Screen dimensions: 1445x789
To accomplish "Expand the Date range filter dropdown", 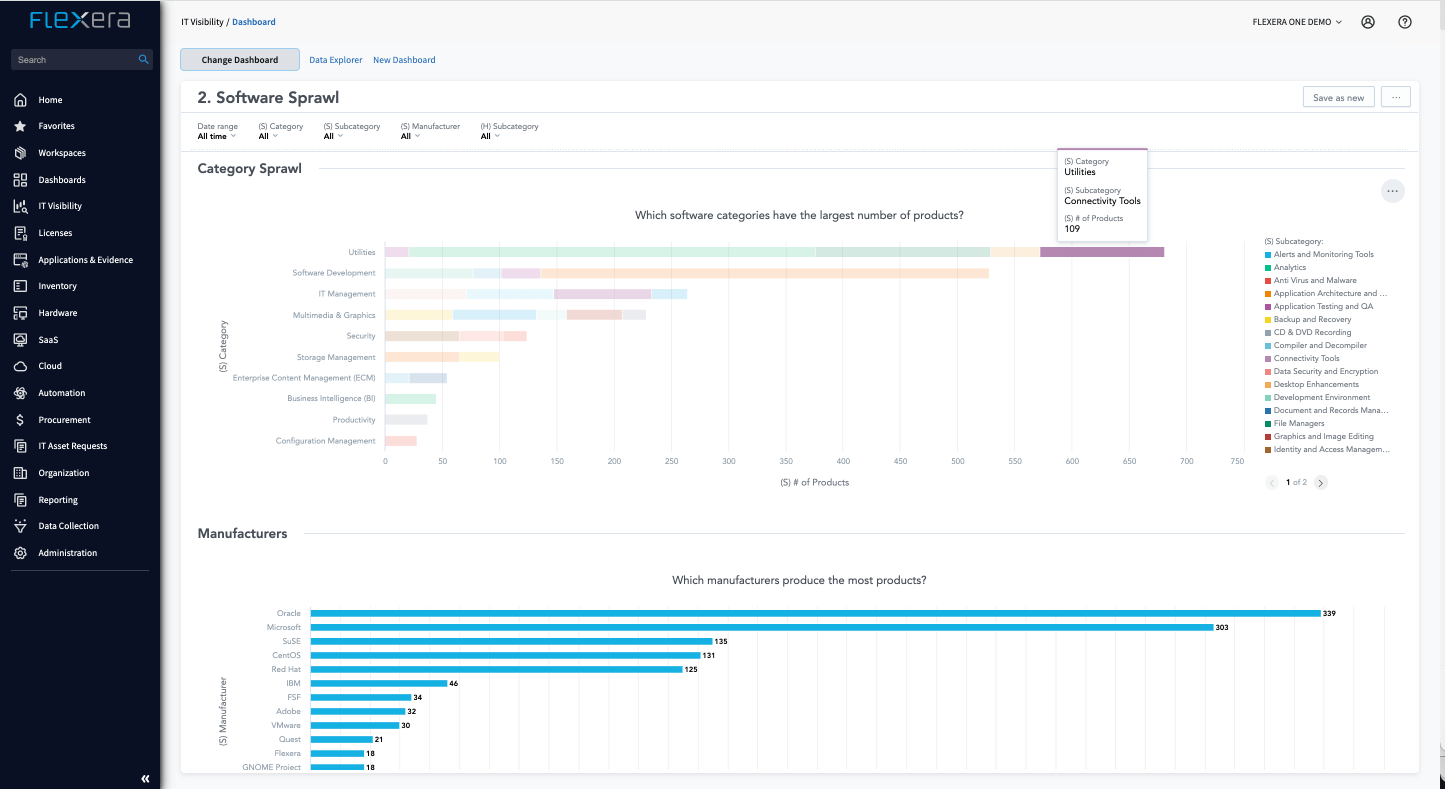I will (217, 136).
